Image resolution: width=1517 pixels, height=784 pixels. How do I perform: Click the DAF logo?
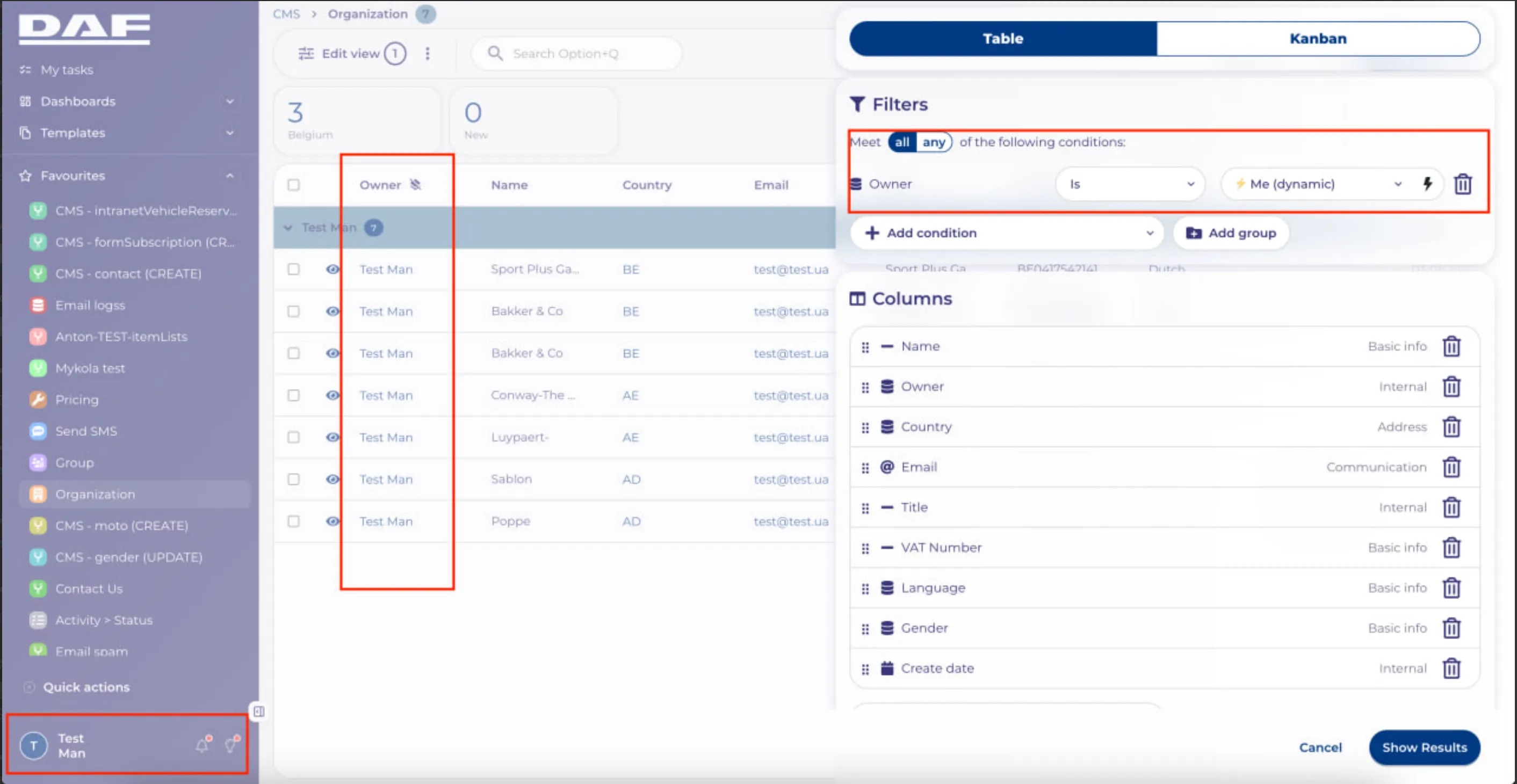pyautogui.click(x=84, y=30)
